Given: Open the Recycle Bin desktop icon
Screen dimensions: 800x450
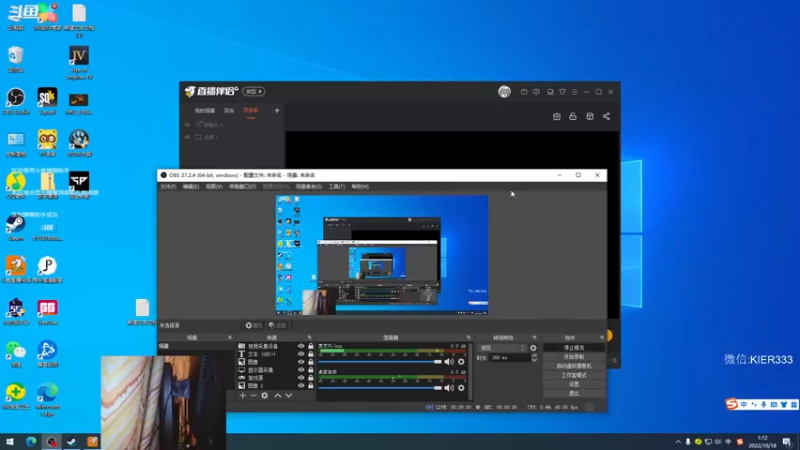Looking at the screenshot, I should click(x=16, y=59).
